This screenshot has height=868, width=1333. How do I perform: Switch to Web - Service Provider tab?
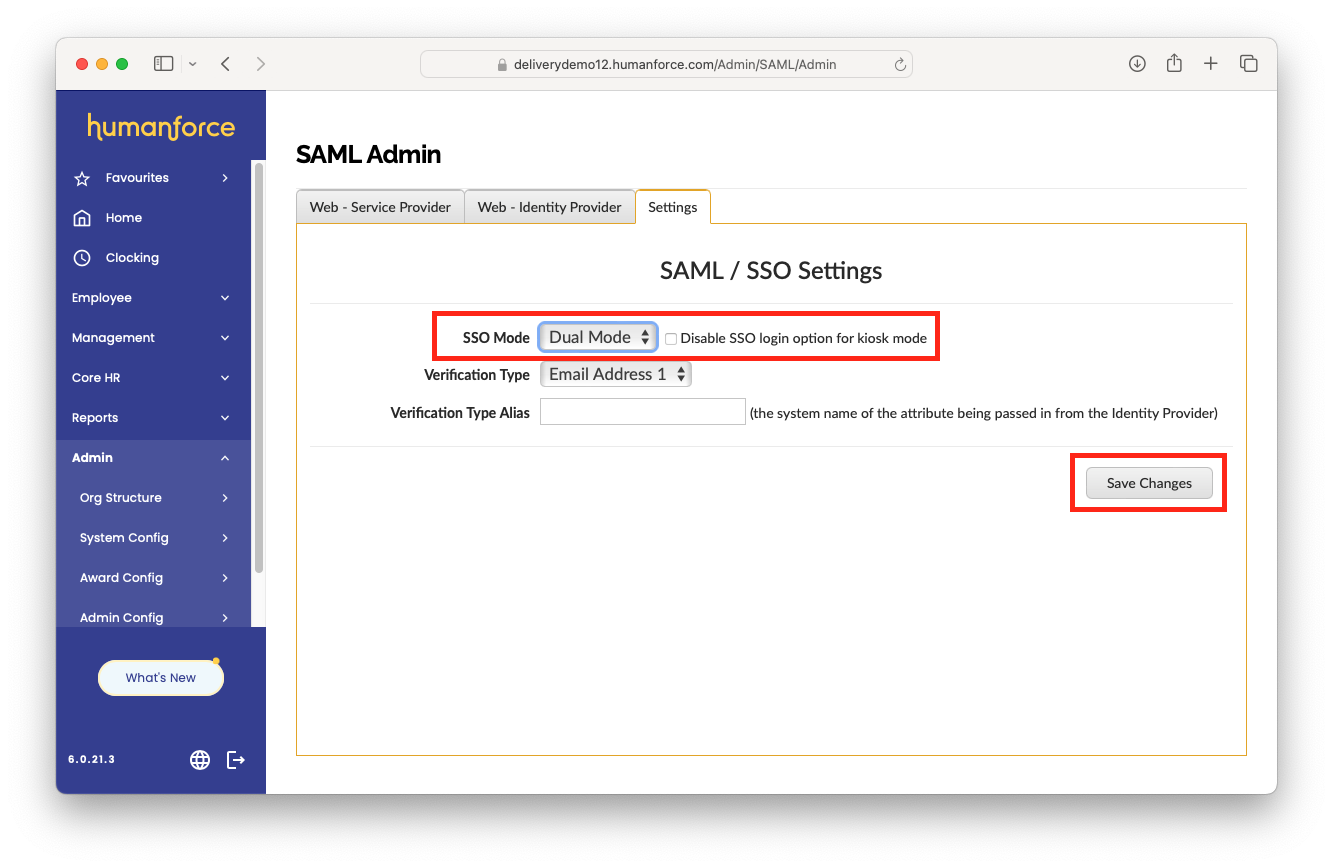380,207
